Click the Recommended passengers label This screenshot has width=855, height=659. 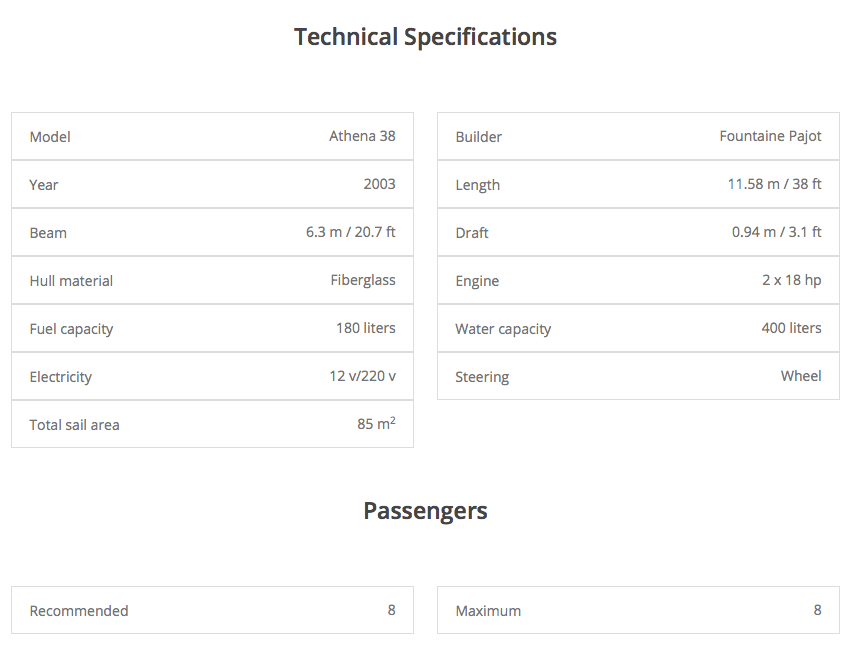point(79,611)
